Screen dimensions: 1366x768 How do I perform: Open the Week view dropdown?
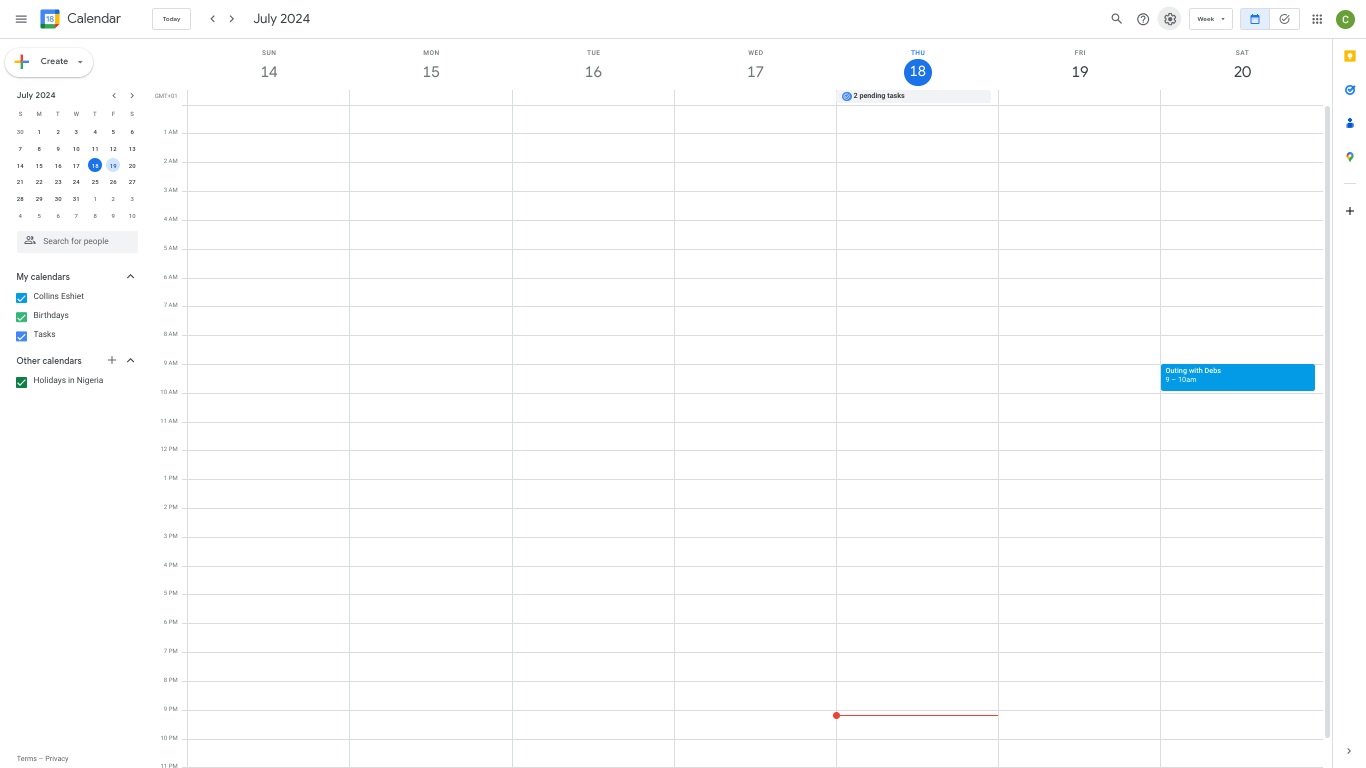coord(1211,19)
